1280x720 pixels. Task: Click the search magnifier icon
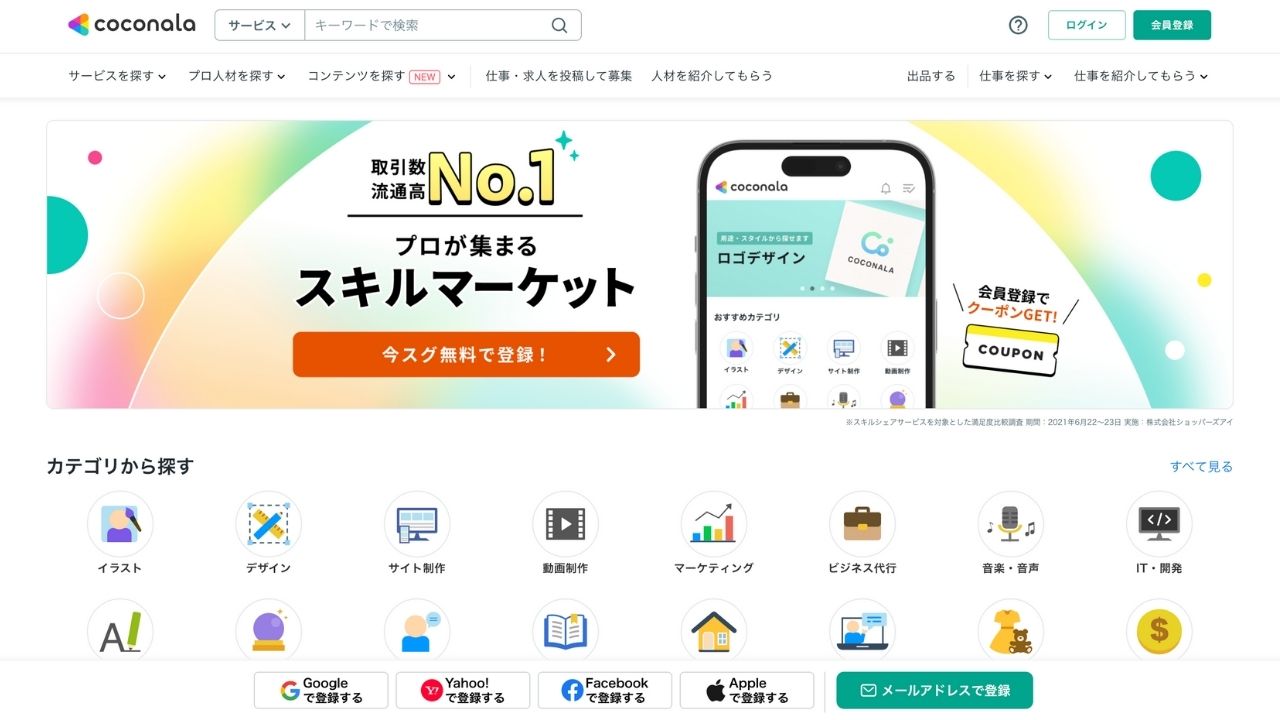pyautogui.click(x=559, y=25)
